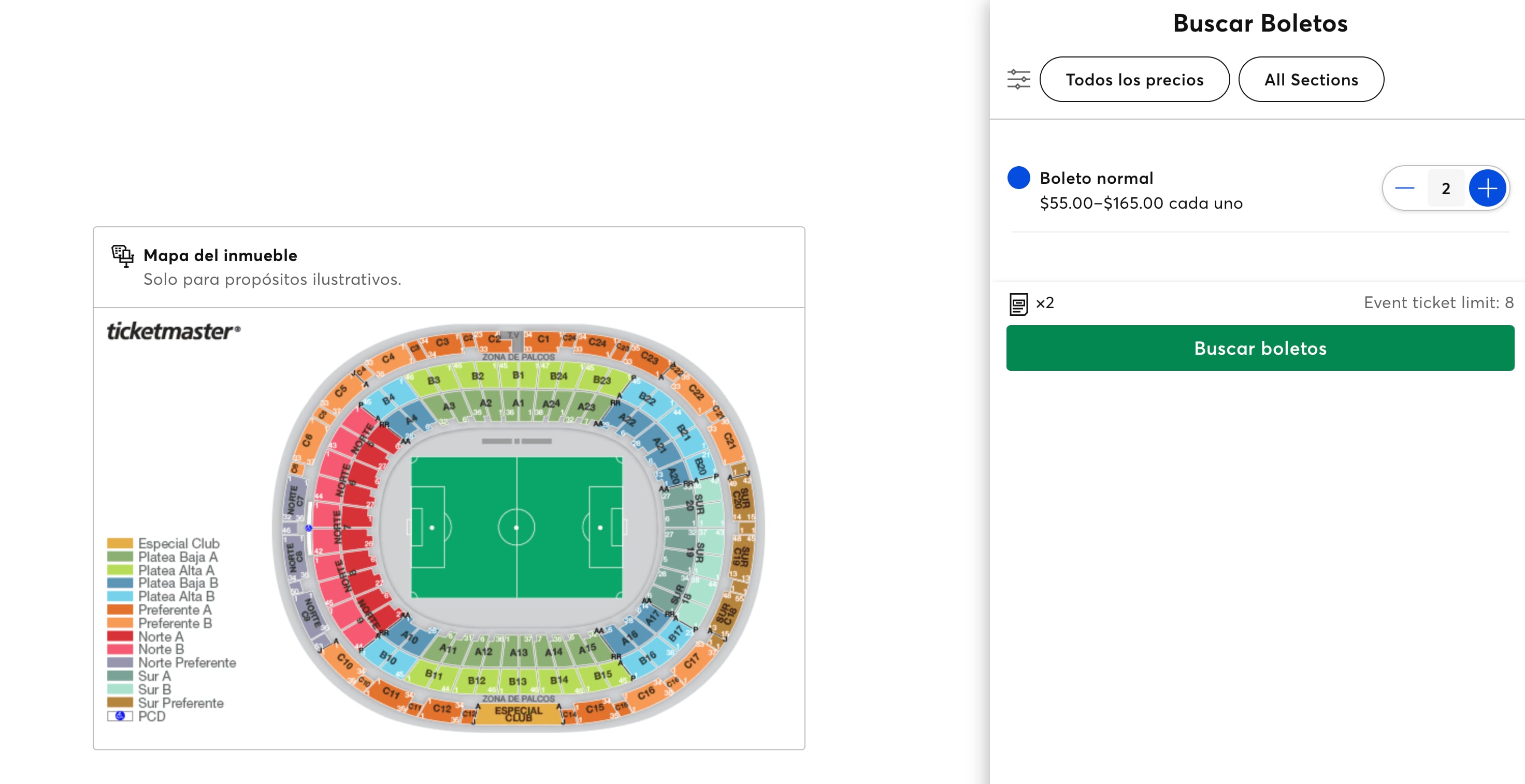
Task: Click the venue map icon
Action: click(x=123, y=256)
